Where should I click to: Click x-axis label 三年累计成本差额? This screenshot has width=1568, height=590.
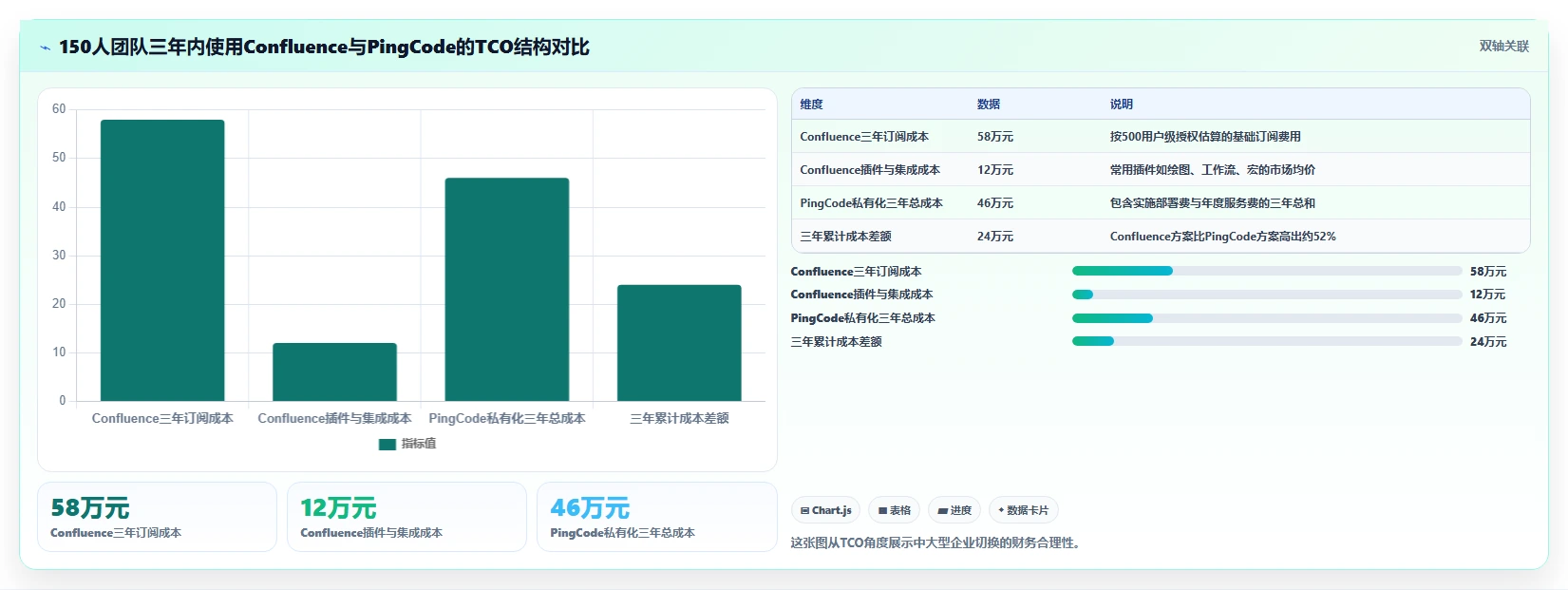(x=679, y=418)
